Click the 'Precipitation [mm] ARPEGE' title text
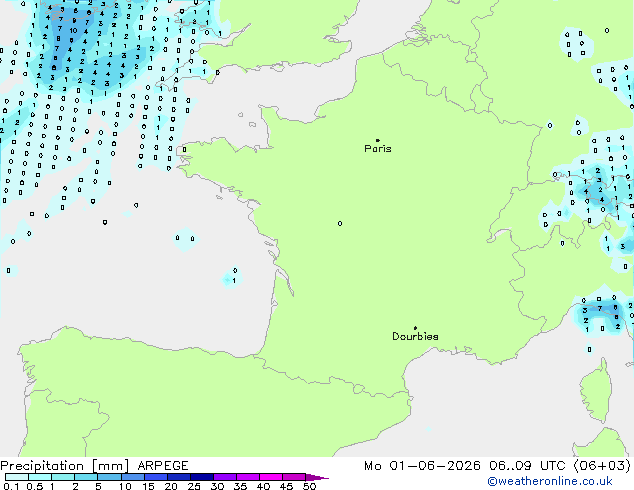634x490 pixels. click(x=94, y=466)
